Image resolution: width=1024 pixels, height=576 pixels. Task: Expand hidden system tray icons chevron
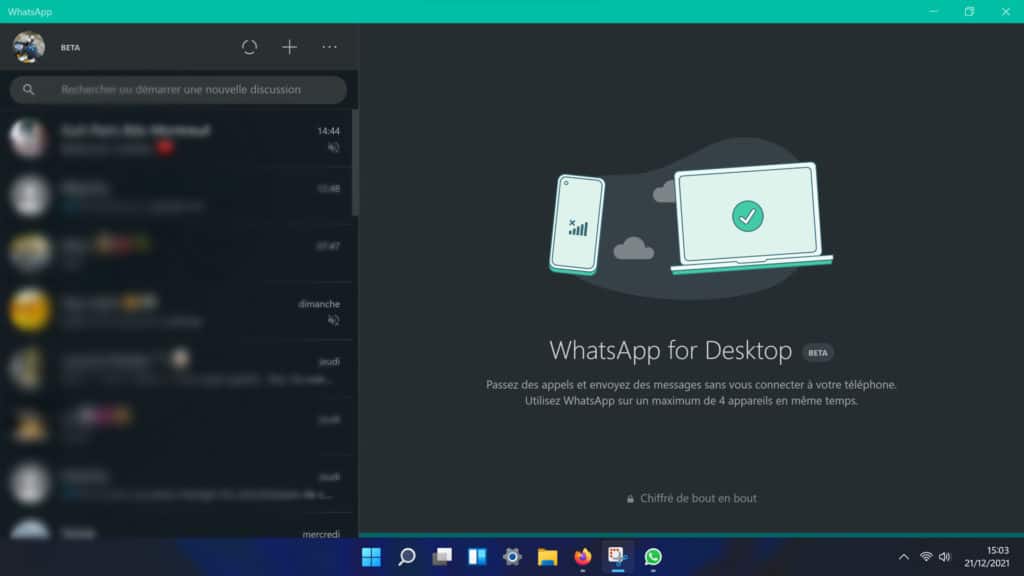[904, 557]
